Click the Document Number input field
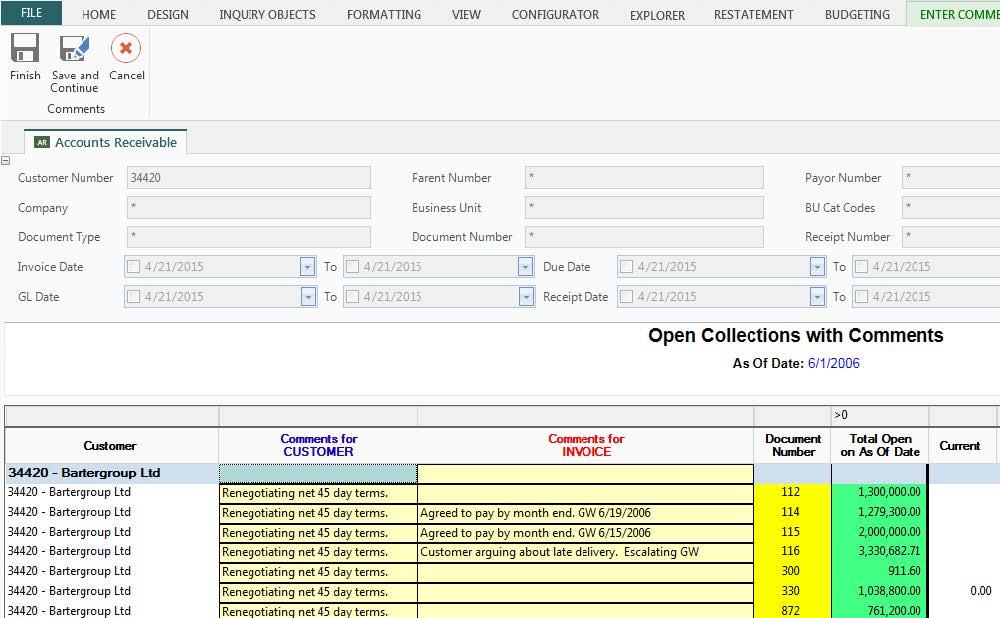The height and width of the screenshot is (618, 1000). [x=643, y=237]
